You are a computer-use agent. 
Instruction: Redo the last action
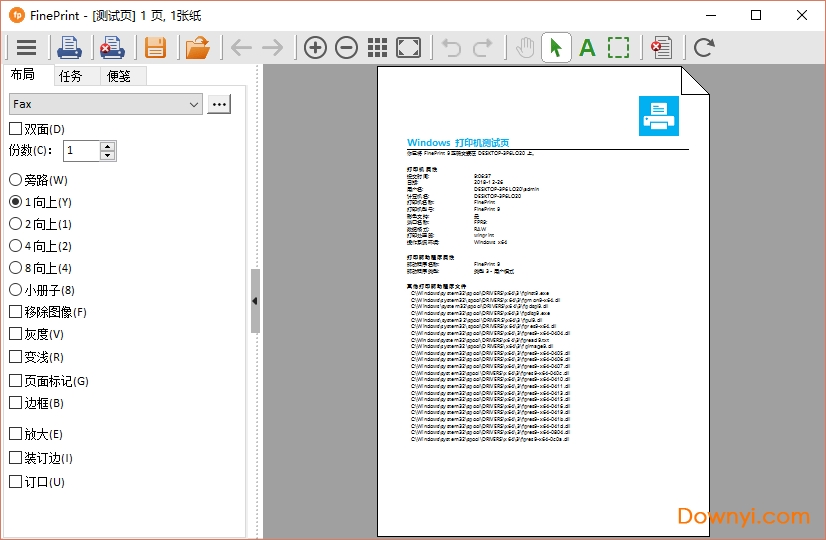pyautogui.click(x=483, y=47)
